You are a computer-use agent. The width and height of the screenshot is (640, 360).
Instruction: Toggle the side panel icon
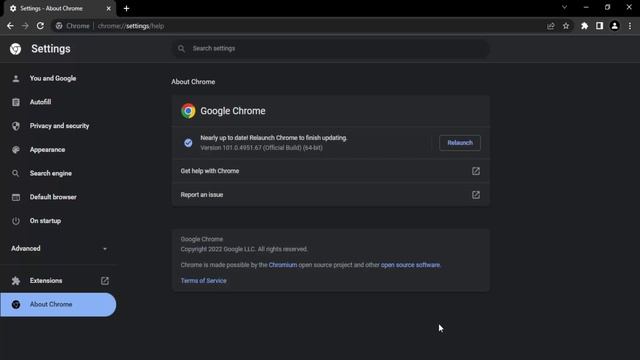click(x=599, y=26)
